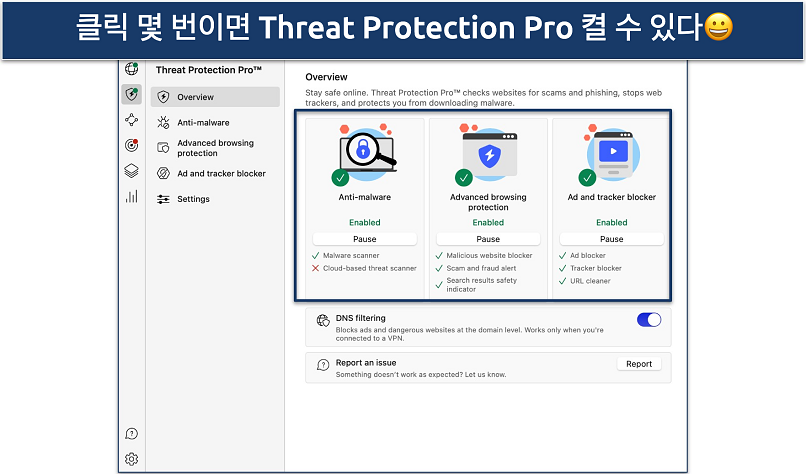
Task: Click Search results safety indicator text
Action: (x=482, y=285)
